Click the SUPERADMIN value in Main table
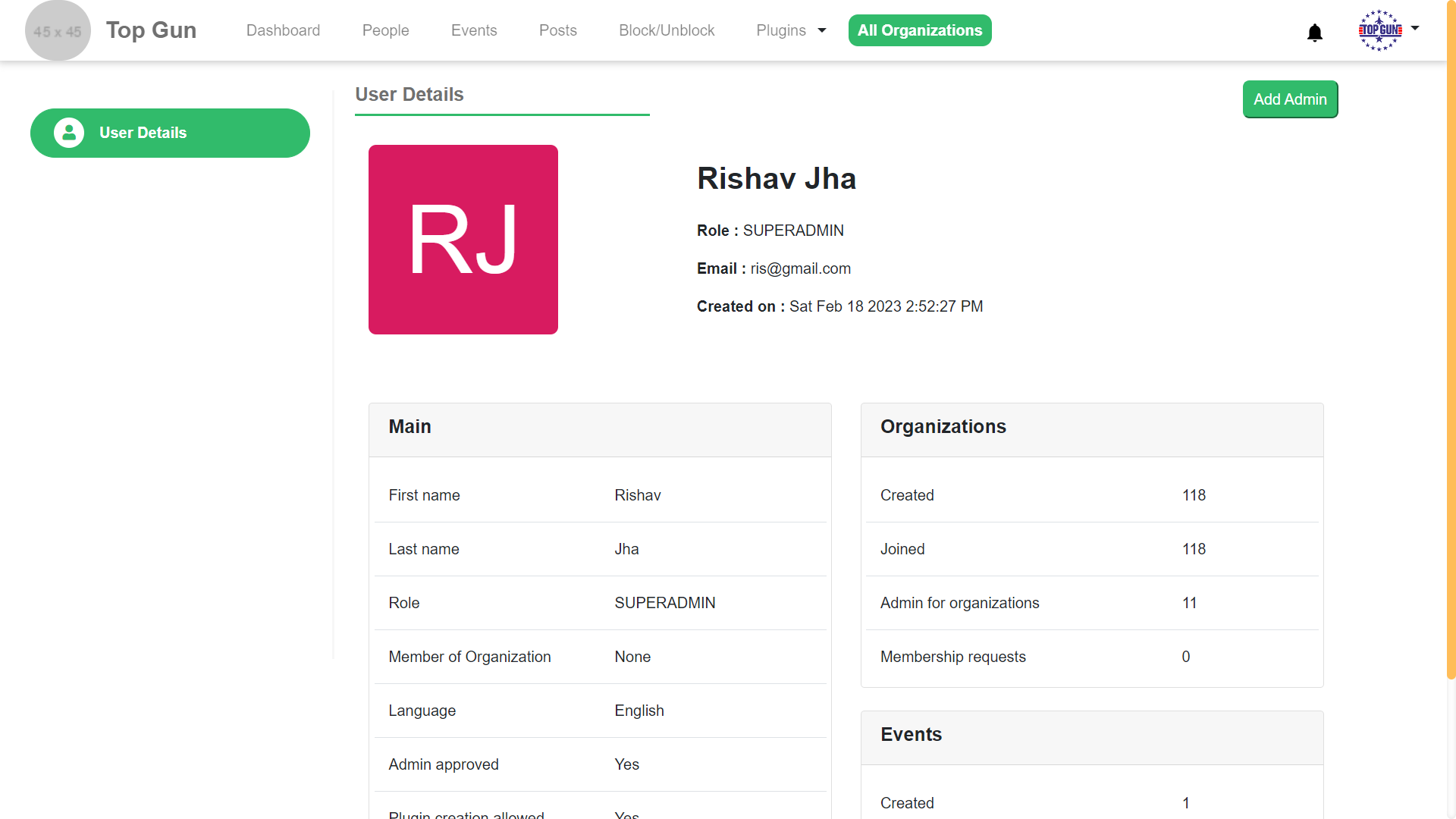1456x819 pixels. pos(665,603)
